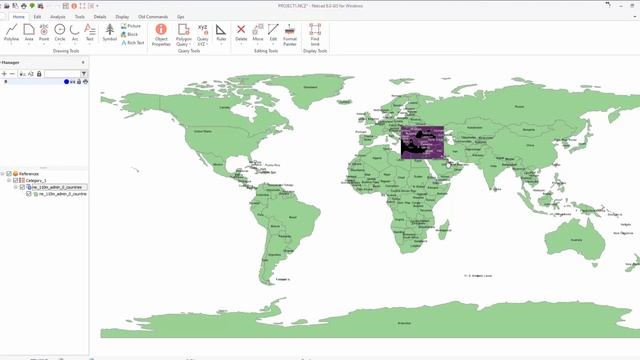Screen dimensions: 640x360
Task: Click the blue color circle of the layer
Action: pyautogui.click(x=66, y=82)
